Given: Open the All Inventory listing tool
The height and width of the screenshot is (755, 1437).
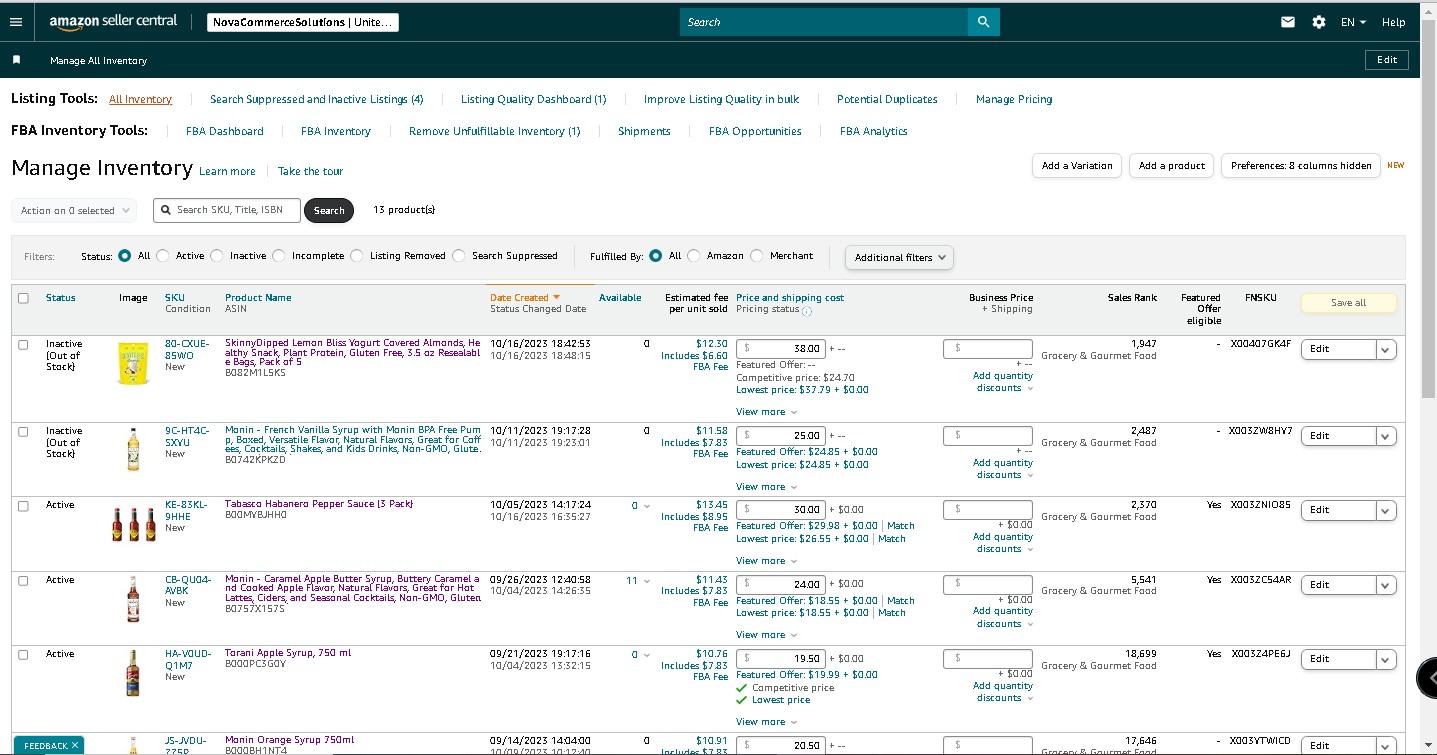Looking at the screenshot, I should tap(140, 99).
